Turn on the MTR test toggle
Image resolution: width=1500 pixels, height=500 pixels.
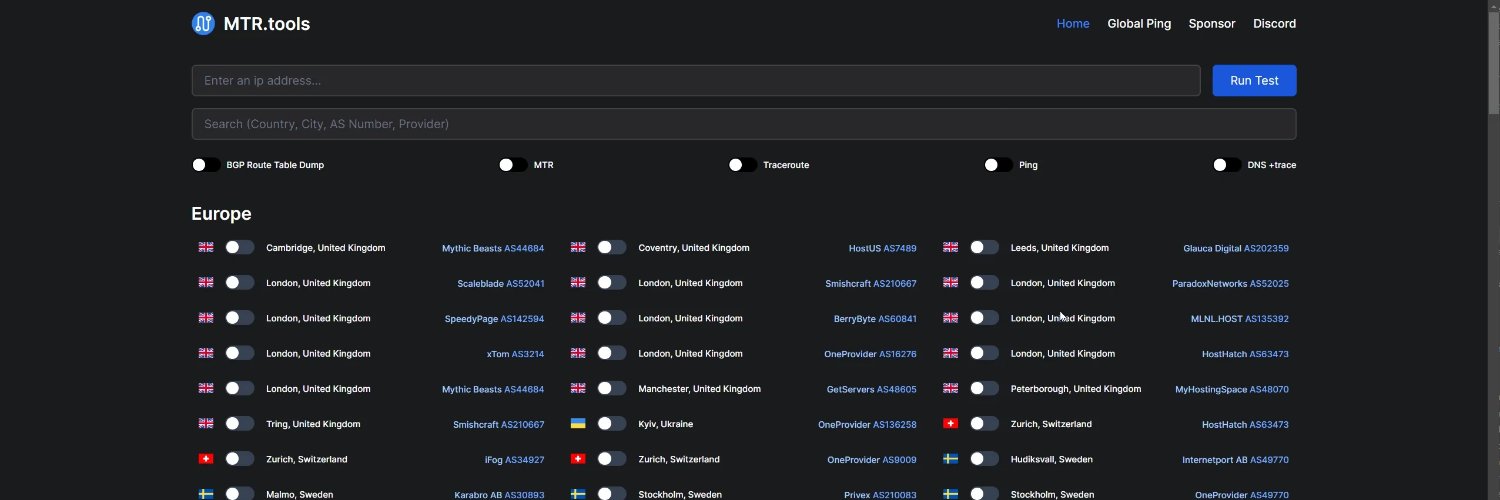pos(513,165)
